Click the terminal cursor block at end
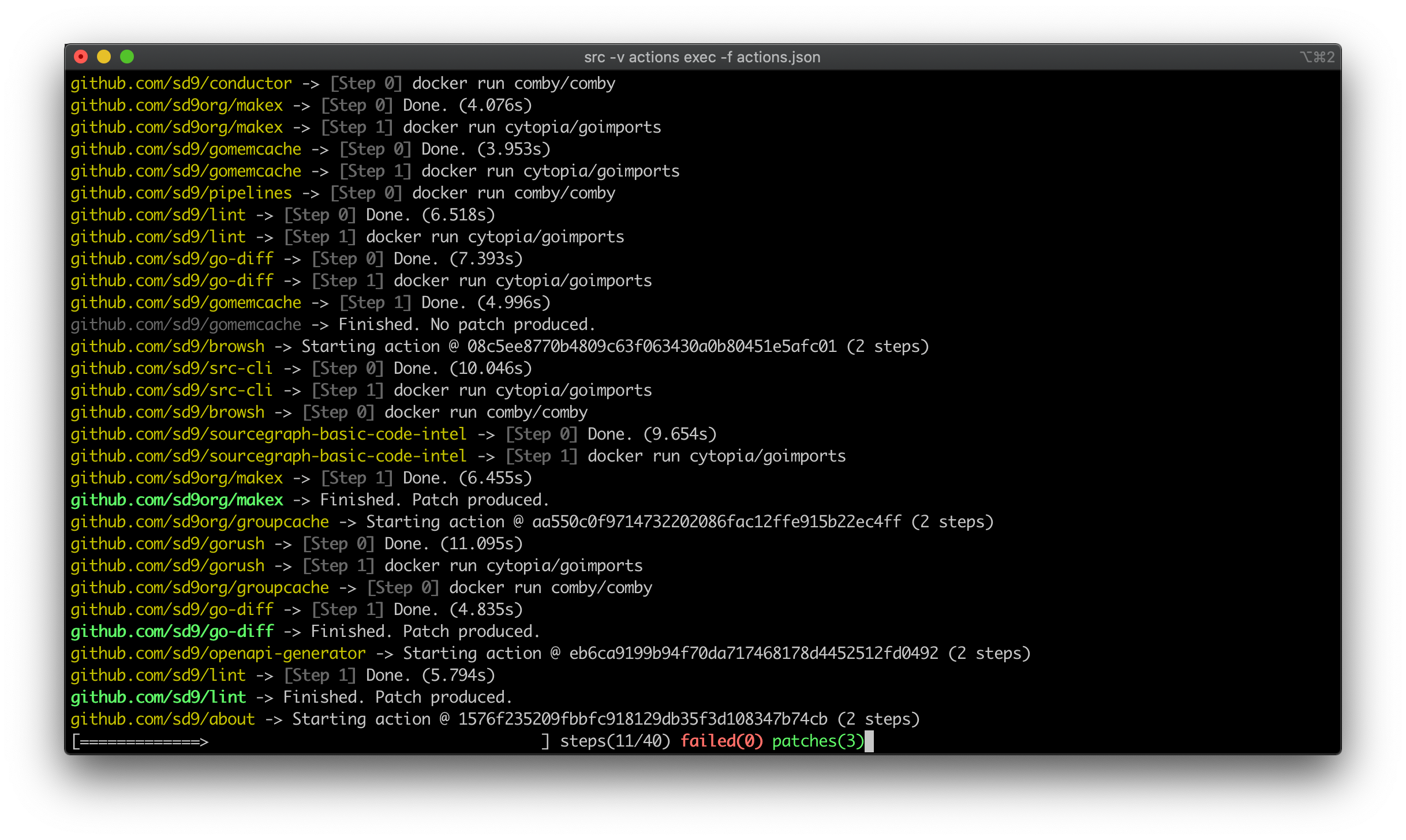The height and width of the screenshot is (840, 1406). (869, 741)
